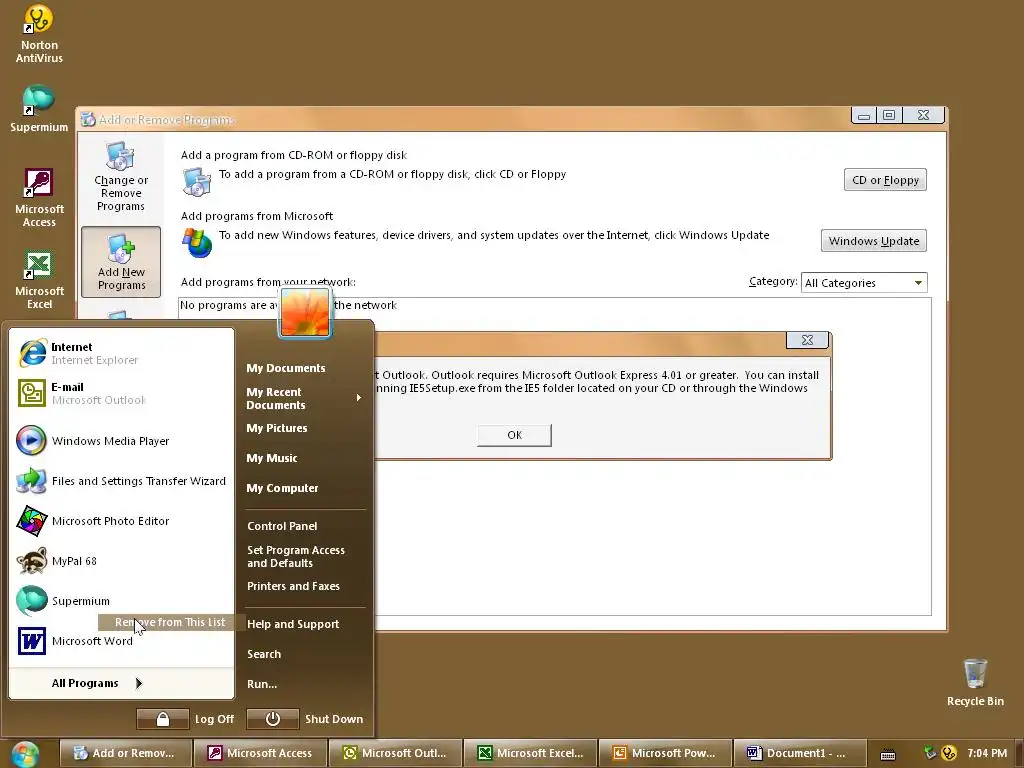Open the Run... dialog
This screenshot has width=1024, height=768.
pyautogui.click(x=262, y=684)
